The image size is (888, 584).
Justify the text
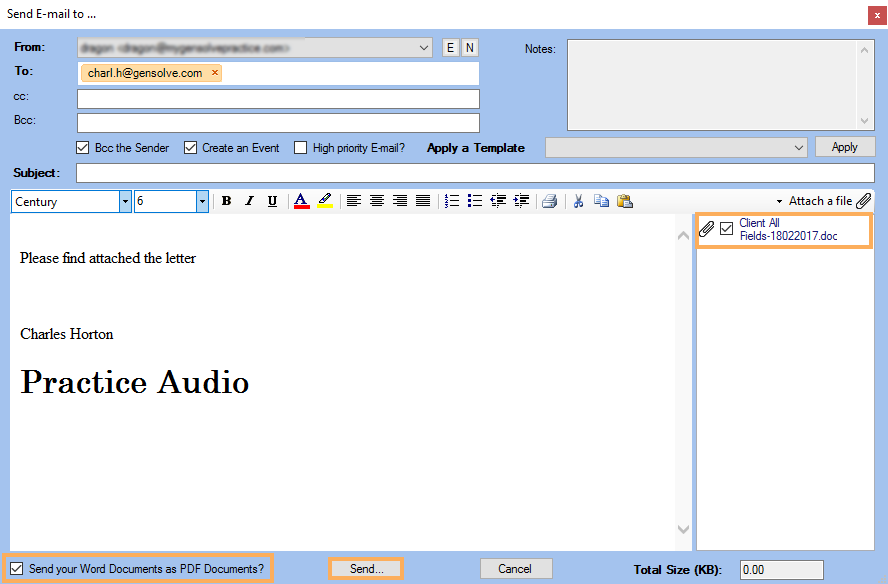pos(423,201)
